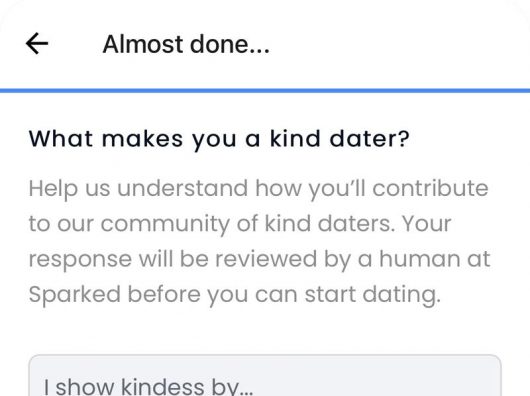Click the 'contribute' word in the description
The width and height of the screenshot is (530, 396).
pos(430,188)
